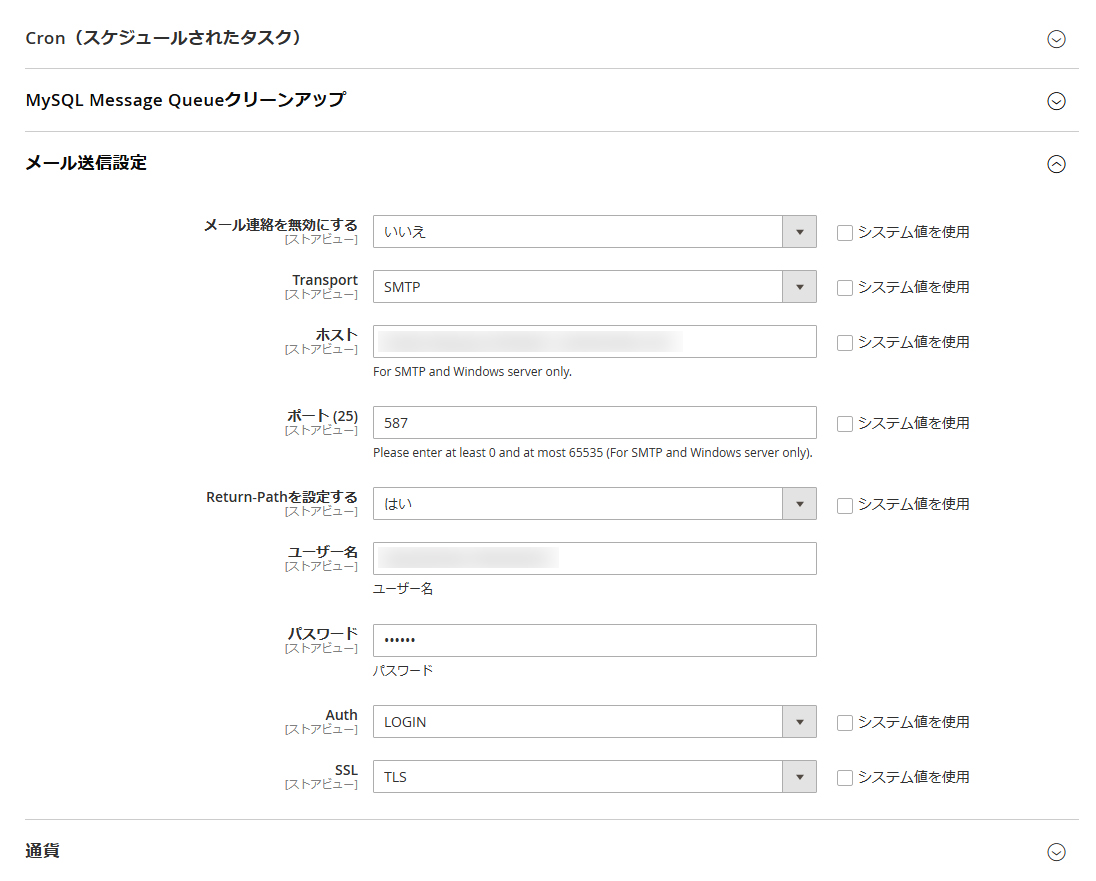Focus the パスワード input field
Viewport: 1096px width, 881px height.
pyautogui.click(x=594, y=640)
